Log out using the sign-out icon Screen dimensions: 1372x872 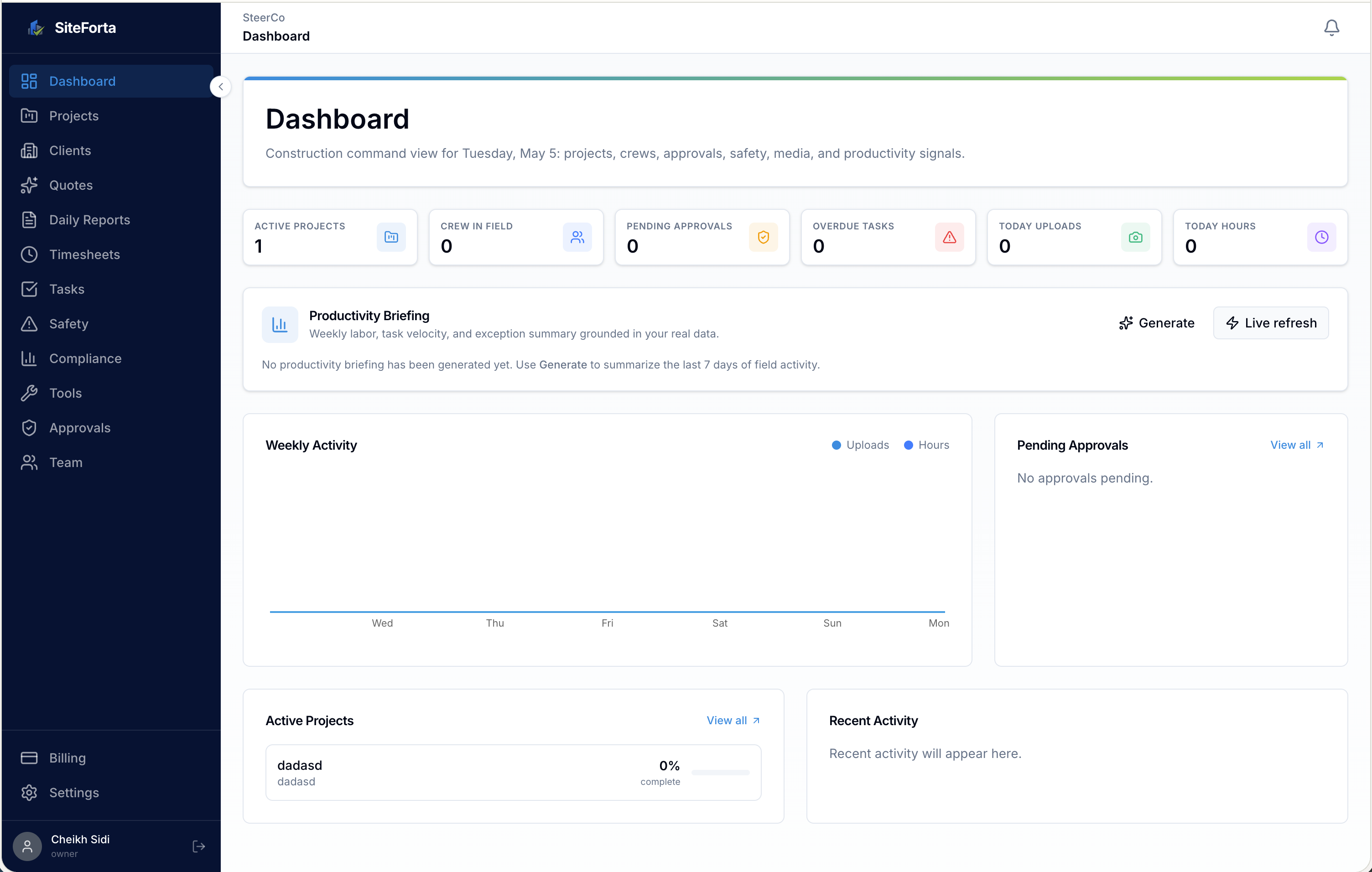point(198,846)
